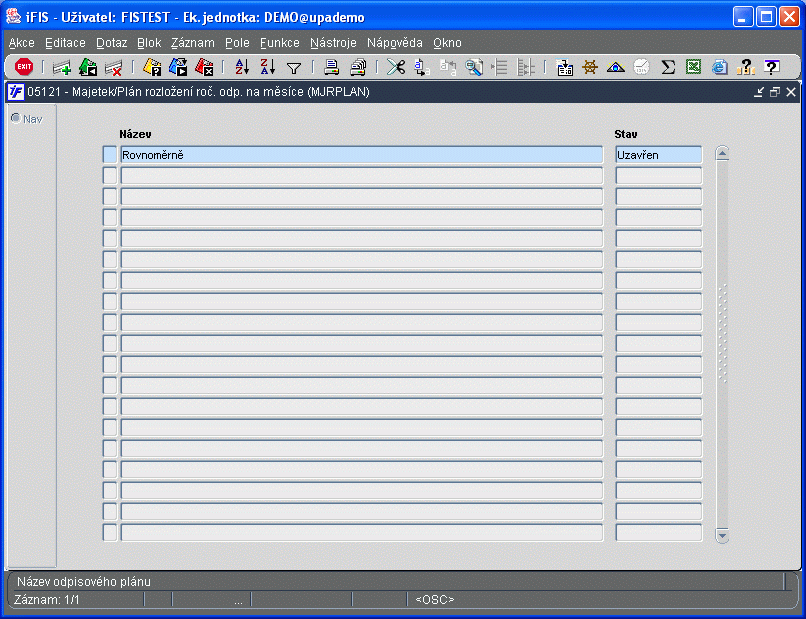
Task: Maximize the iFIS main window
Action: [x=766, y=17]
